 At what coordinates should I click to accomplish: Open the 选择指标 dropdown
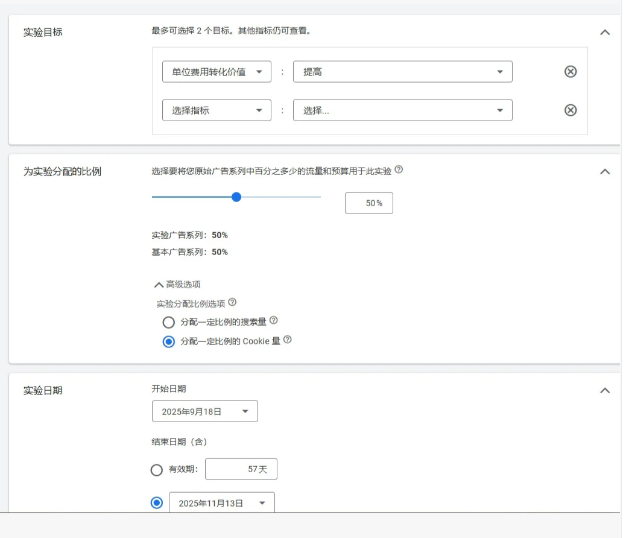[216, 110]
